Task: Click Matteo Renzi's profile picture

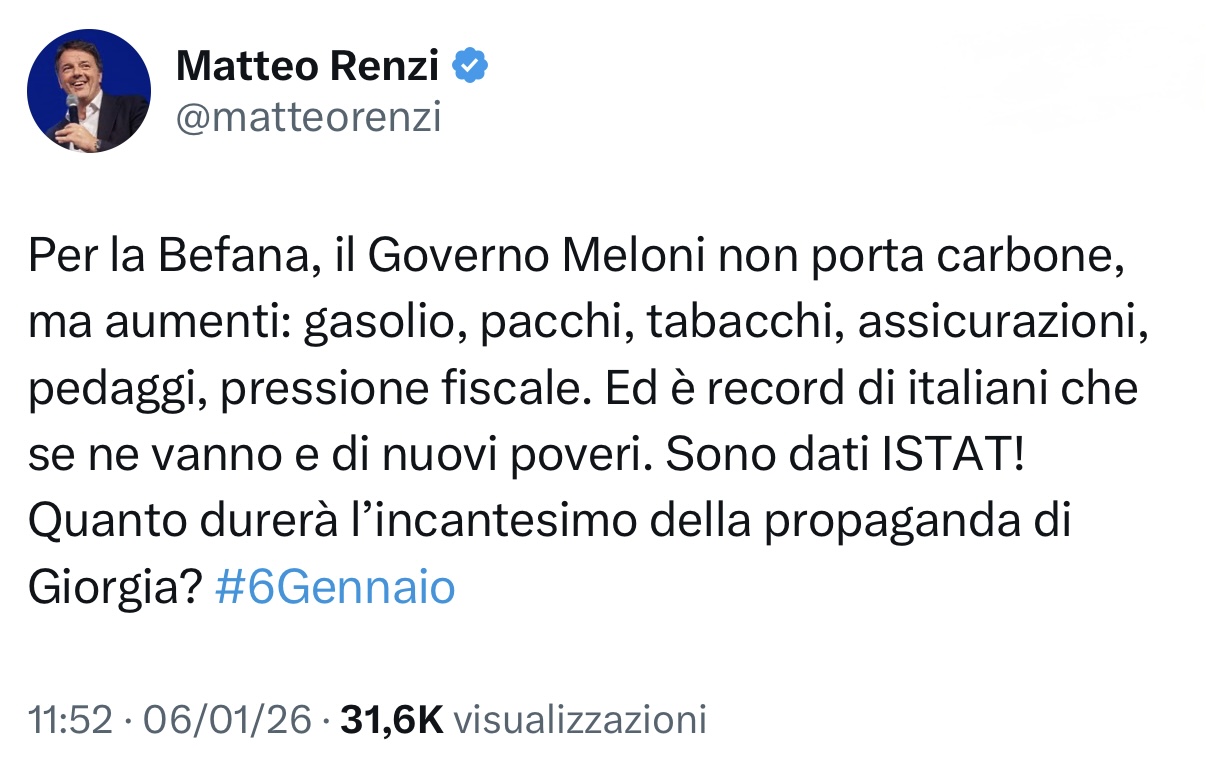Action: coord(89,91)
